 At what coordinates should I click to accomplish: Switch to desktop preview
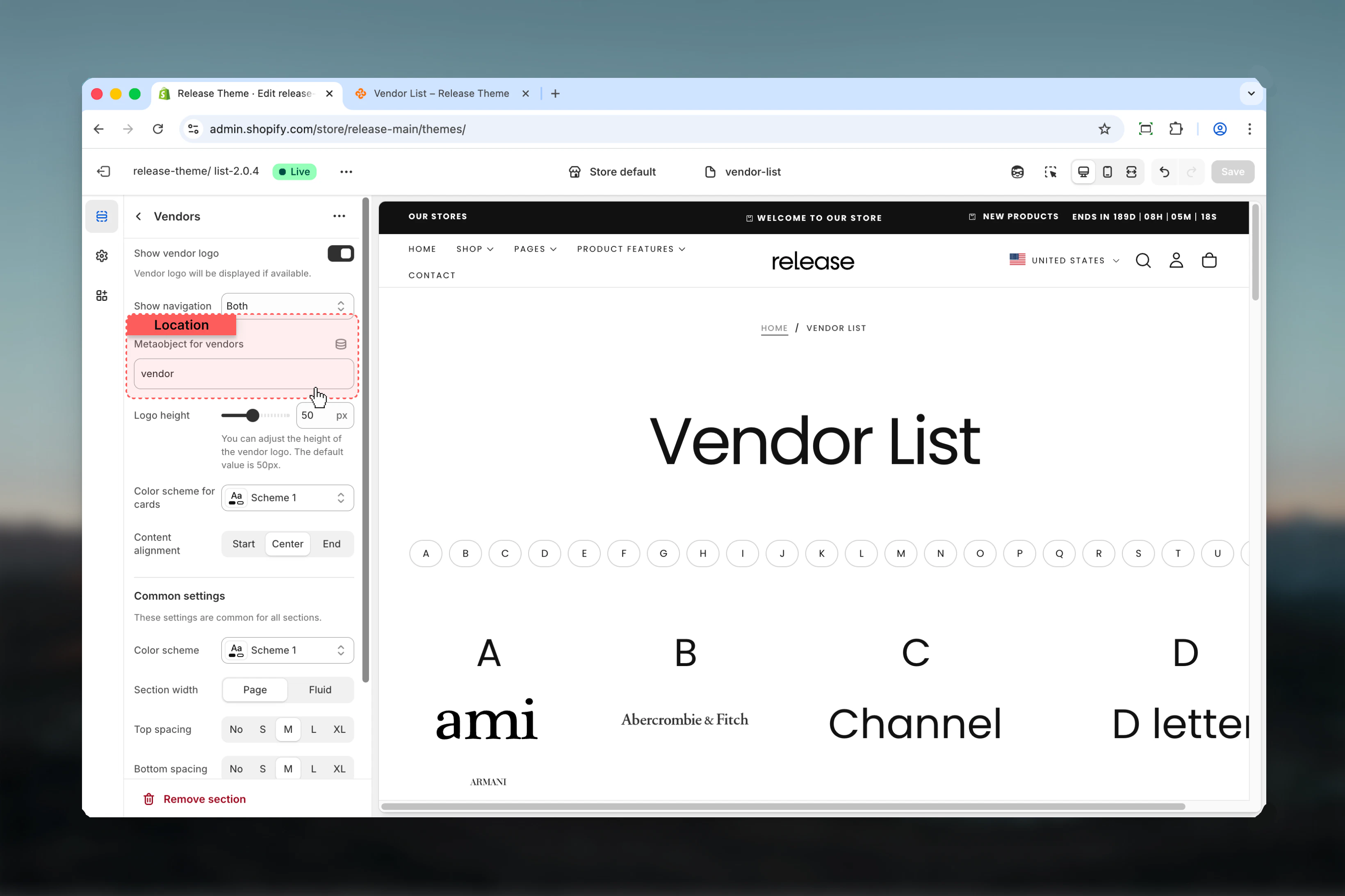click(1083, 172)
